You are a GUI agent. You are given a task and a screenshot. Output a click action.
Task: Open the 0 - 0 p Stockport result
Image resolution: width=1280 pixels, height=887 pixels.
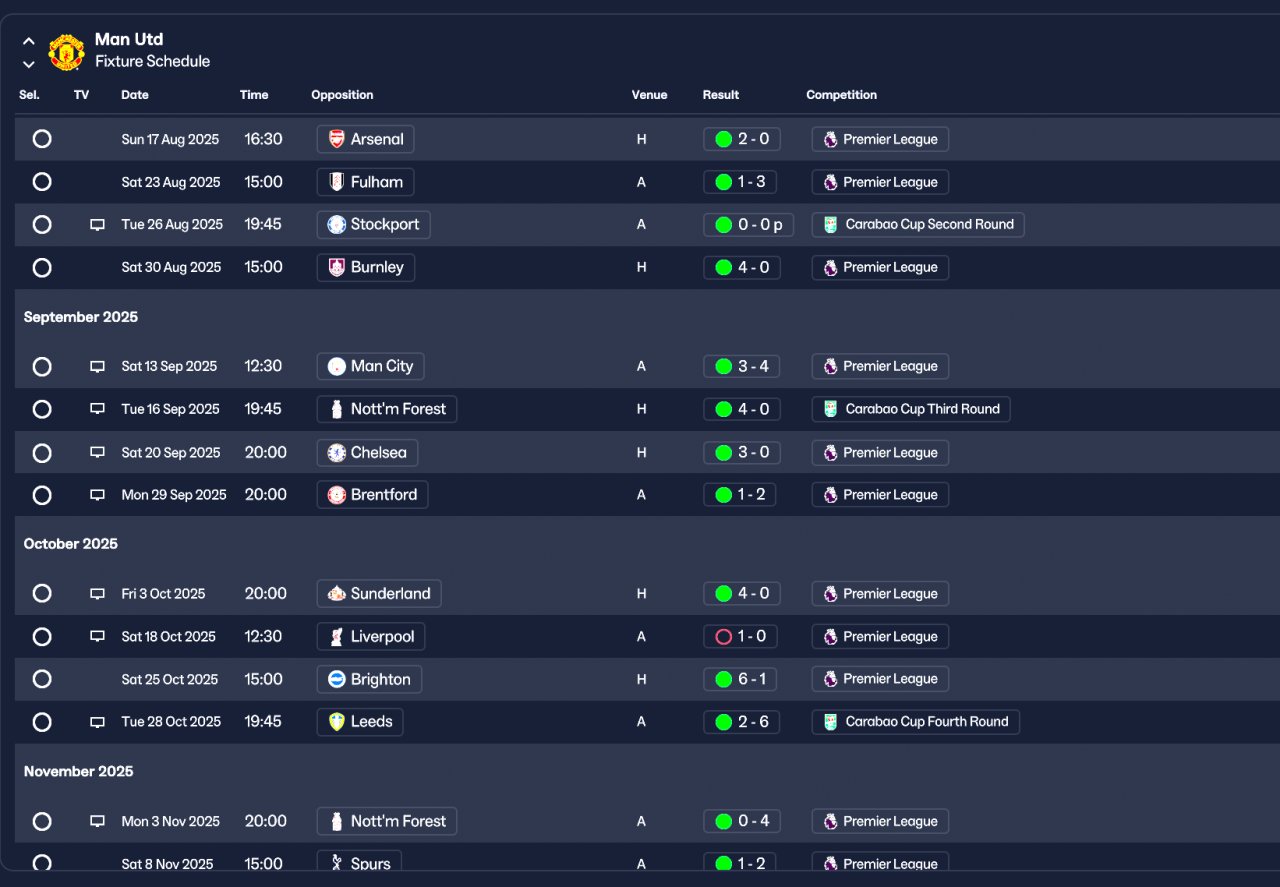click(x=748, y=225)
